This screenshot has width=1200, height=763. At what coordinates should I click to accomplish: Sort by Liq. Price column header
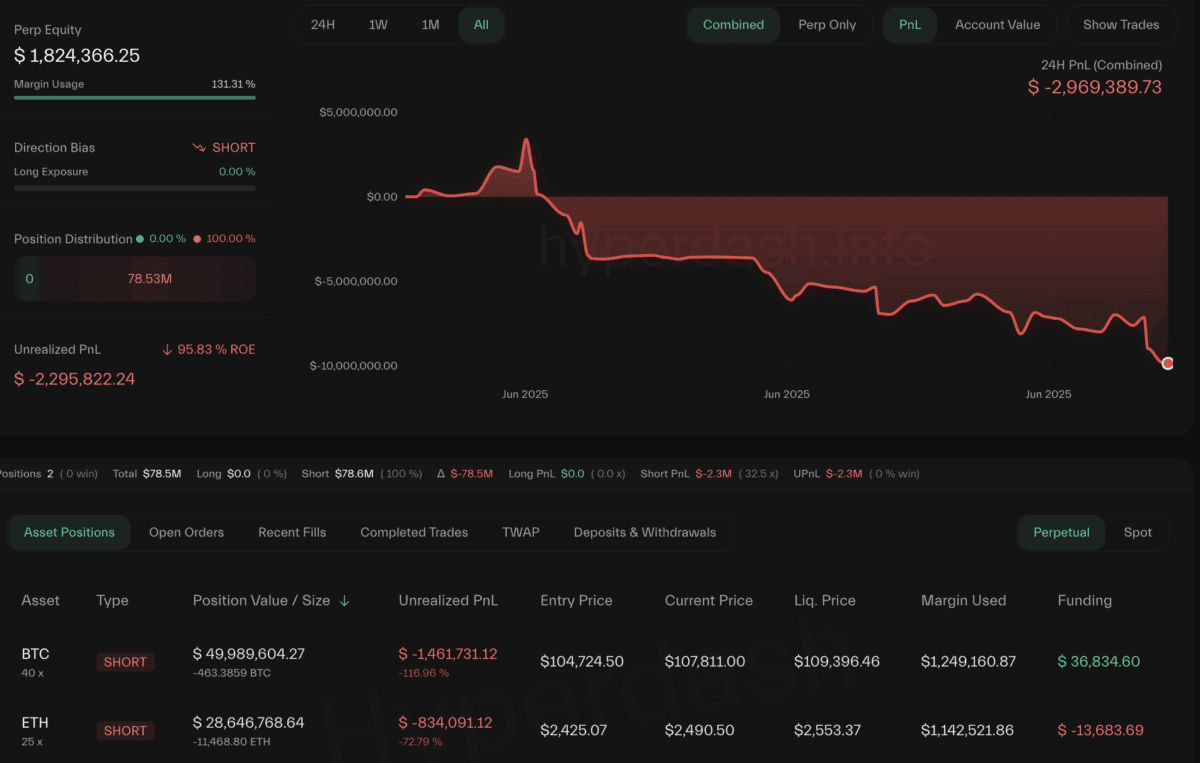[x=825, y=601]
